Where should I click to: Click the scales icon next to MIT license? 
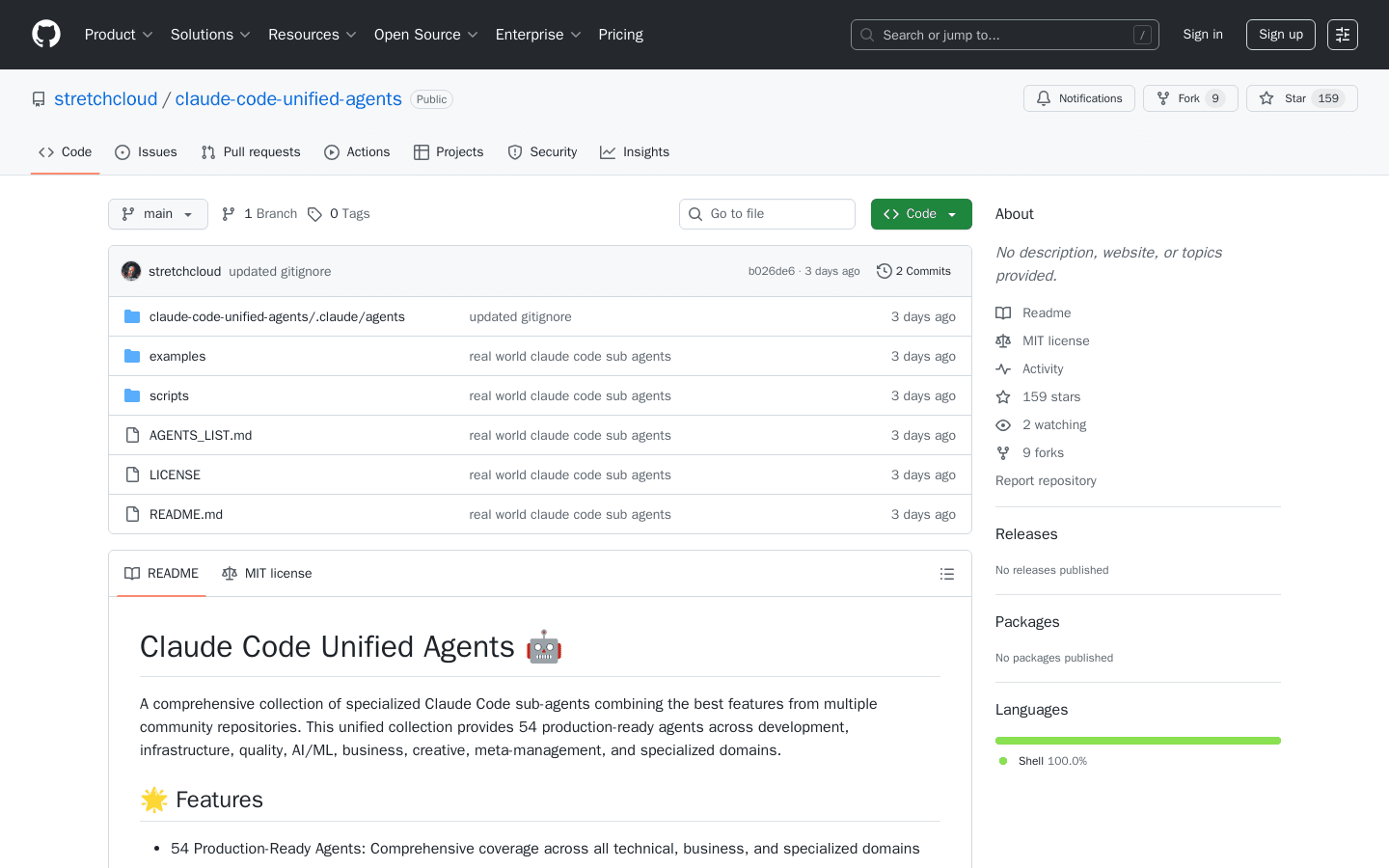click(x=230, y=573)
